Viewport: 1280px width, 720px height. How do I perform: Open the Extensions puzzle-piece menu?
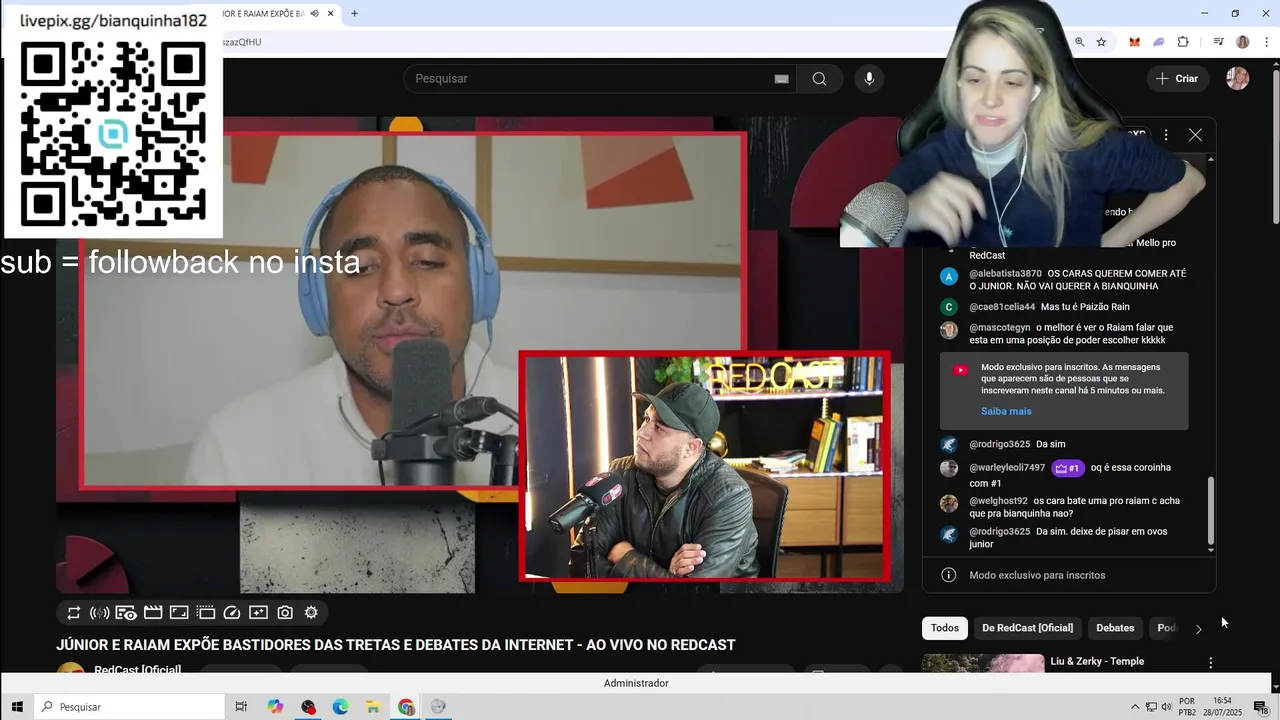(x=1183, y=42)
